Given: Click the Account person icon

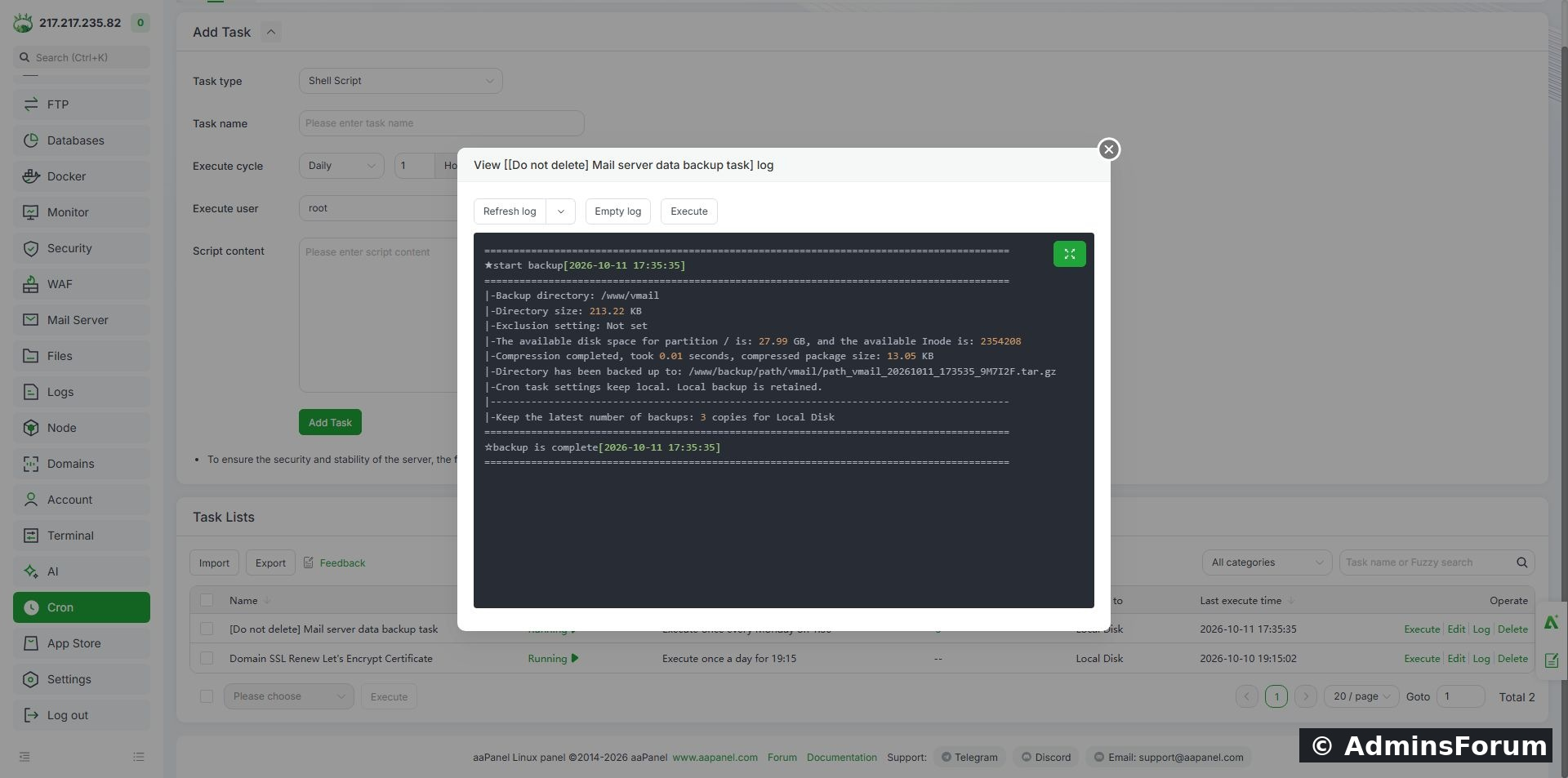Looking at the screenshot, I should [31, 500].
